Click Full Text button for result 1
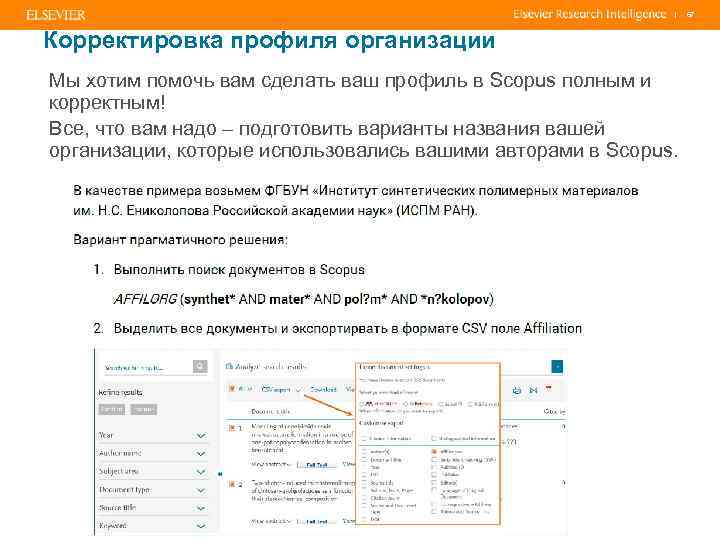720x540 pixels. click(x=317, y=465)
